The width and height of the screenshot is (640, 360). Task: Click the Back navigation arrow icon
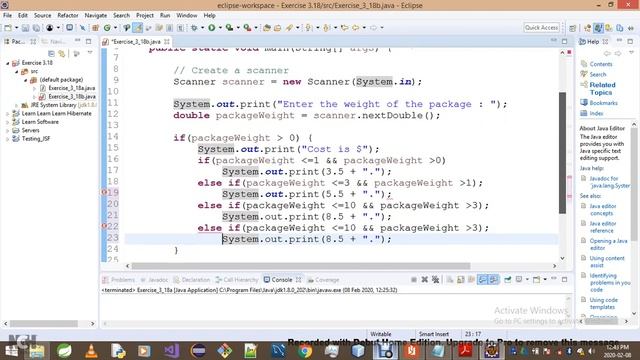[x=356, y=28]
